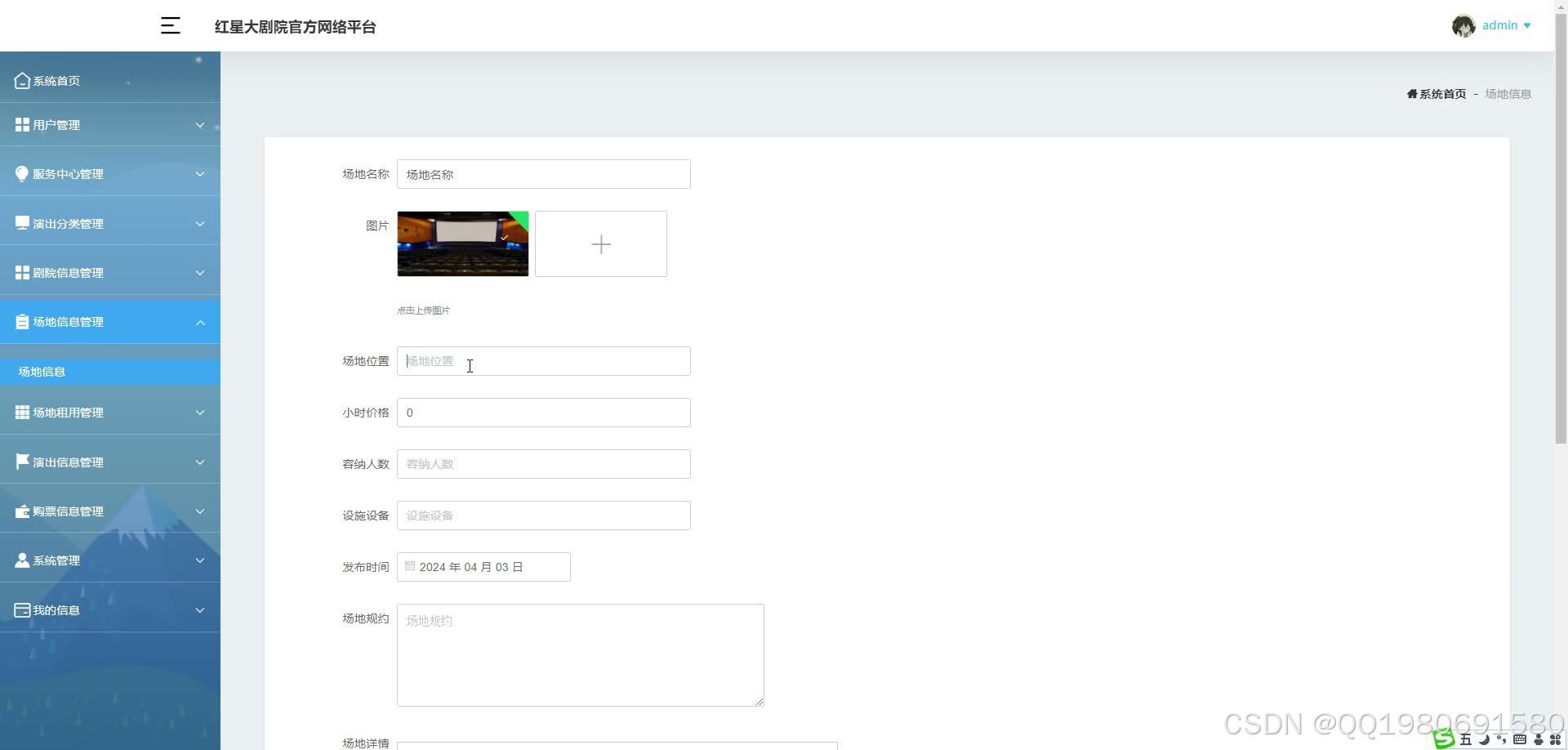Focus the 容纳人数 input field
Image resolution: width=1568 pixels, height=750 pixels.
[x=544, y=464]
